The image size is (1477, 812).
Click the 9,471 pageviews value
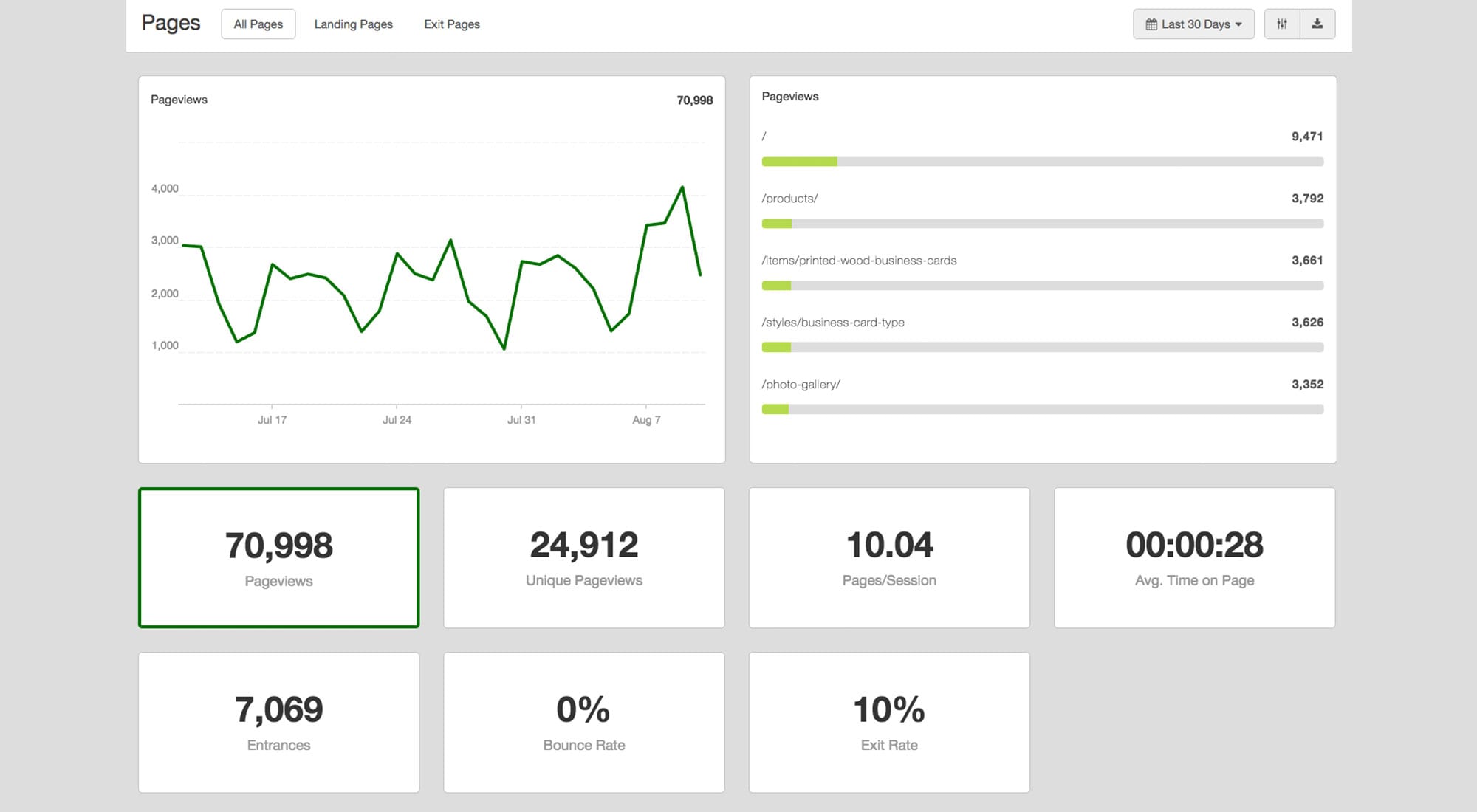(1307, 137)
